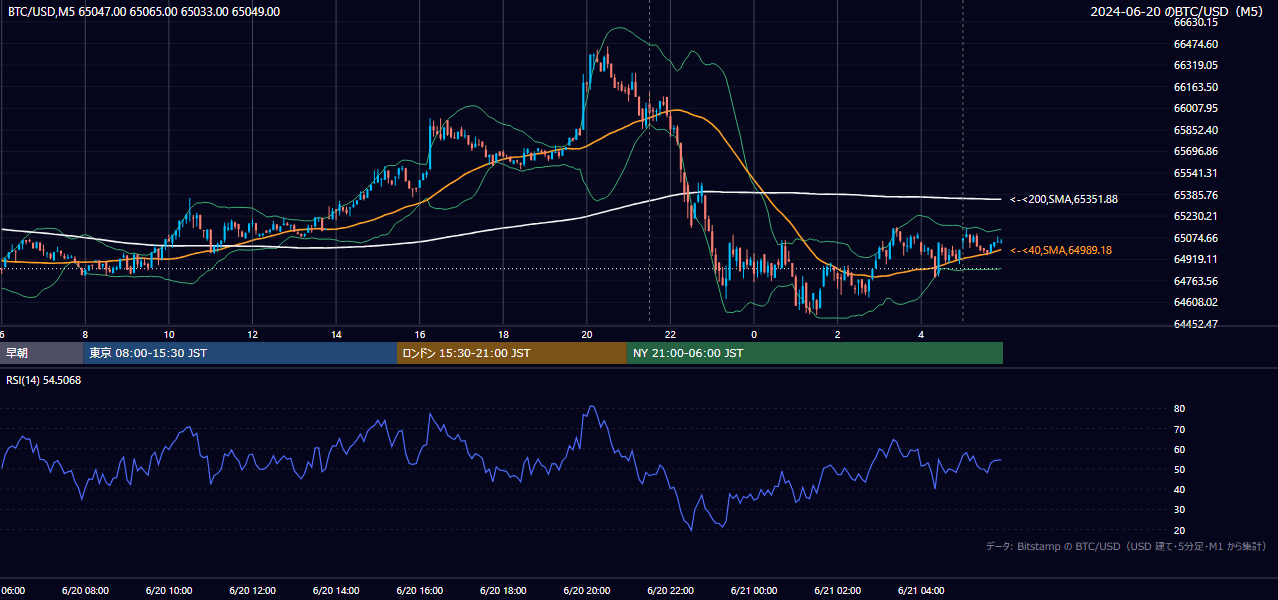Click the データ: Bitstamp の BTC/USD source note
1278x600 pixels.
coord(1127,546)
